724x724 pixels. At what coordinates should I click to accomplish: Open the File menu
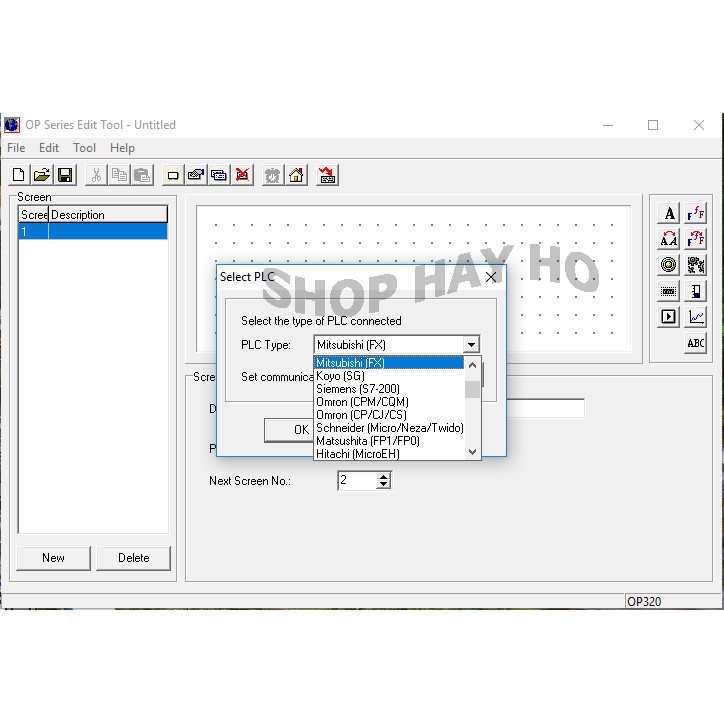click(16, 148)
